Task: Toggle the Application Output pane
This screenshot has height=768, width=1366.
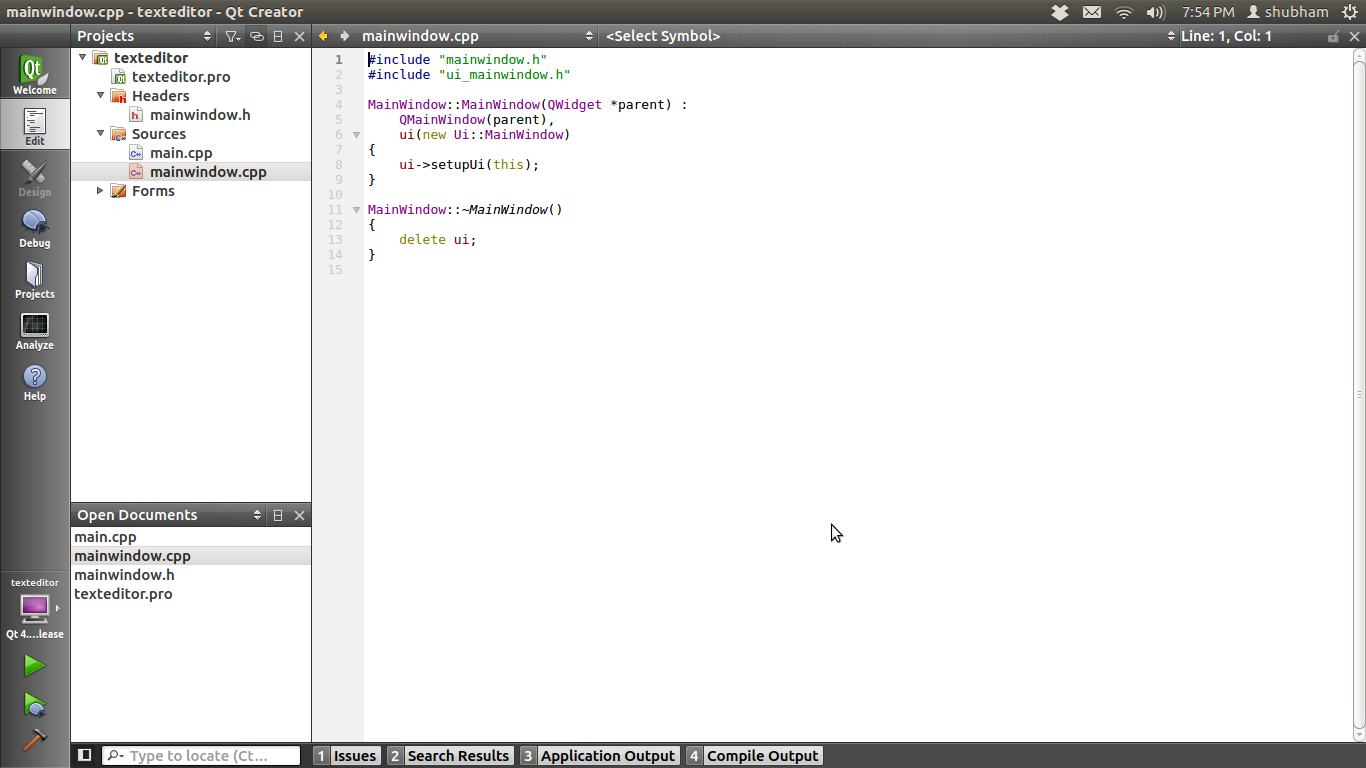Action: [599, 756]
